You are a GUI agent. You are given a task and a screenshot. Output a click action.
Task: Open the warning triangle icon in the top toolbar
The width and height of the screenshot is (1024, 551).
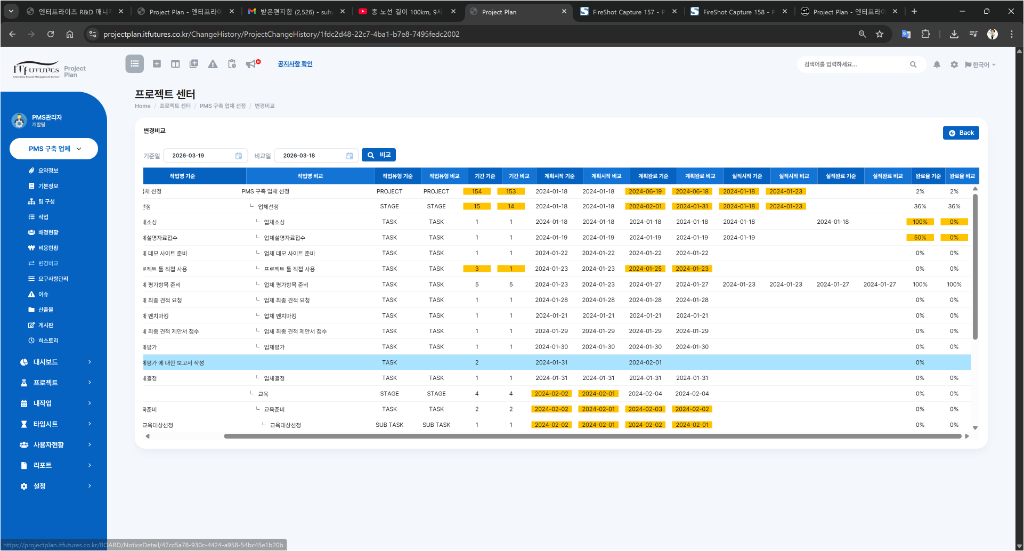point(213,64)
